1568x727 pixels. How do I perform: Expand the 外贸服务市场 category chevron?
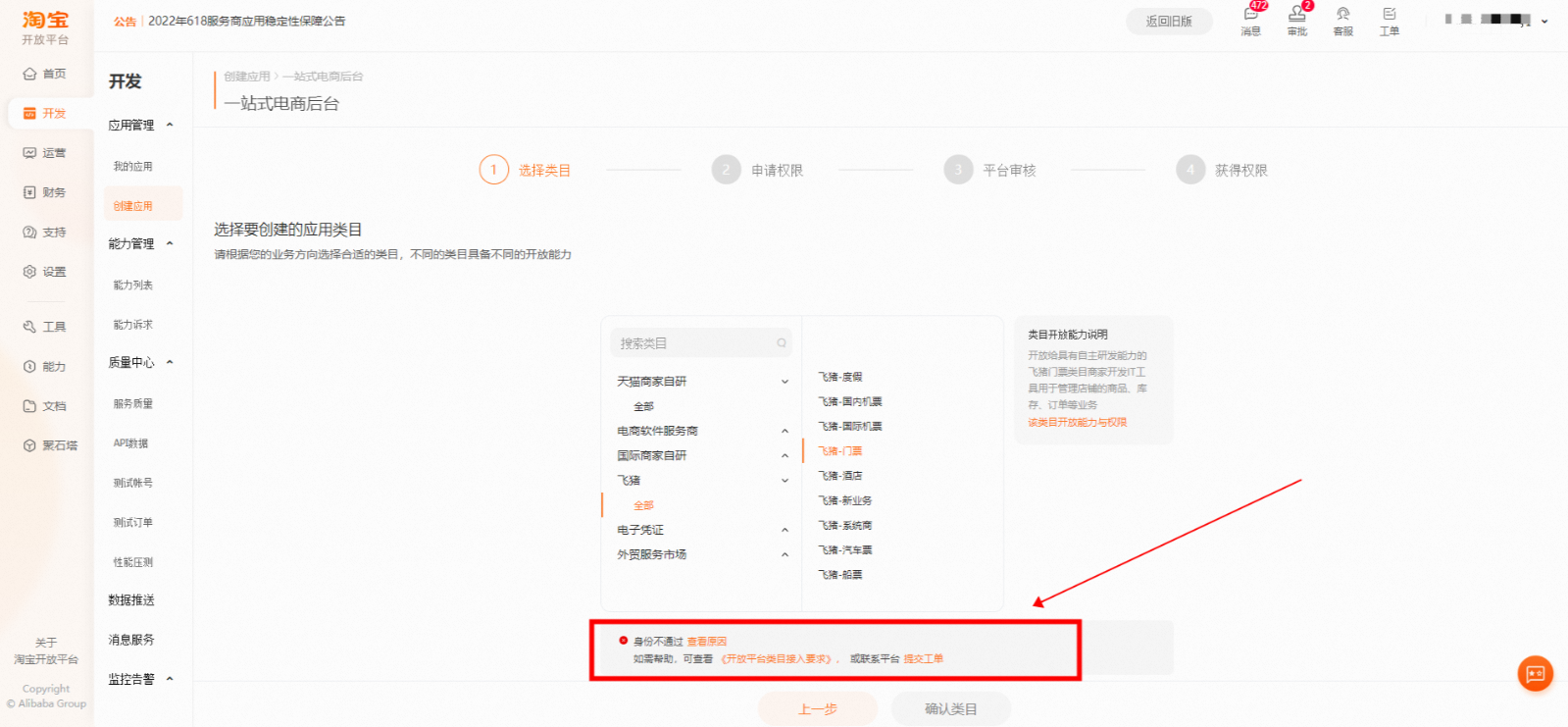pyautogui.click(x=784, y=554)
